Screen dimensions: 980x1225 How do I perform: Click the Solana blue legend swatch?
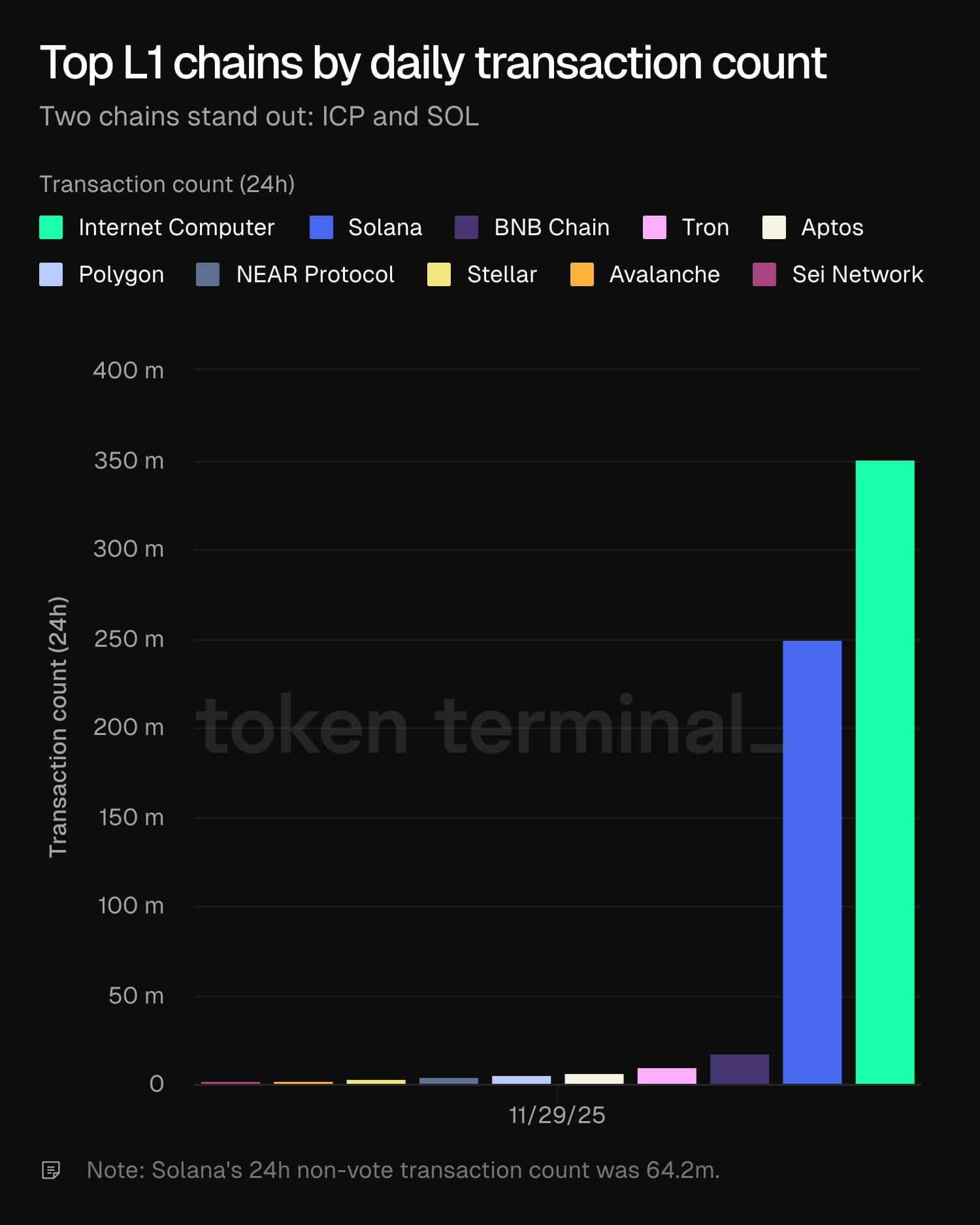click(321, 227)
